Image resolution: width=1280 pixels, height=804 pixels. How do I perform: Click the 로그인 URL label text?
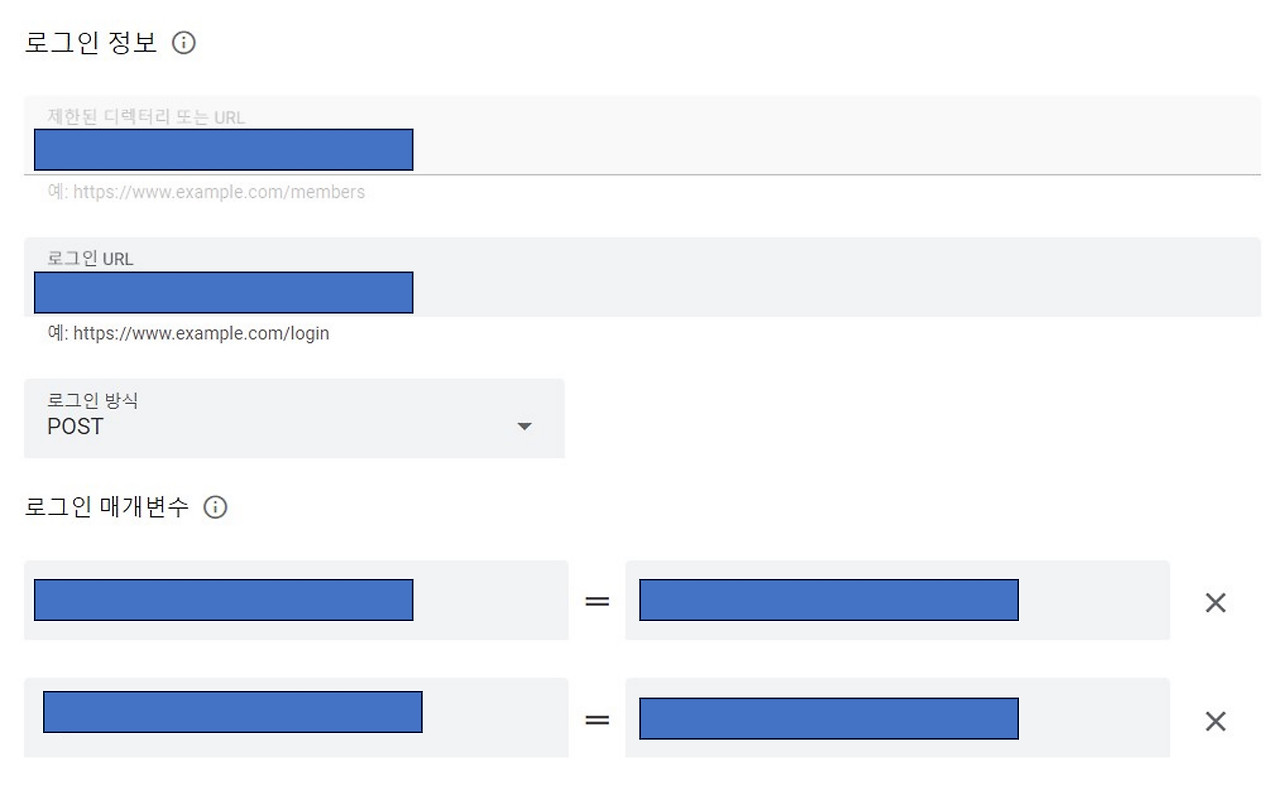coord(90,259)
